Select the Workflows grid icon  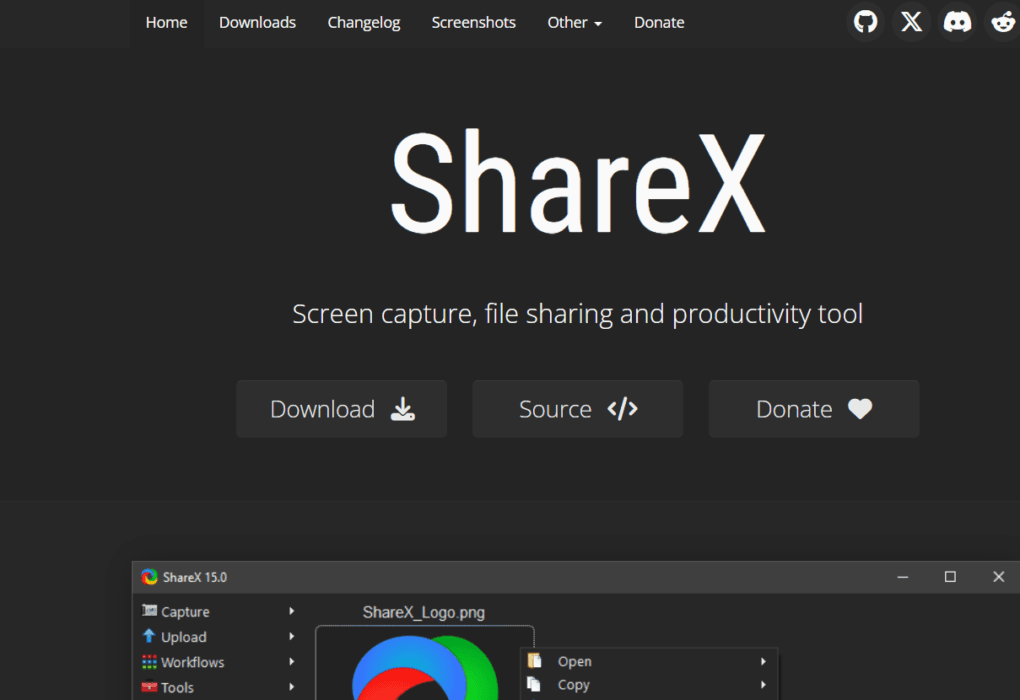pos(148,661)
